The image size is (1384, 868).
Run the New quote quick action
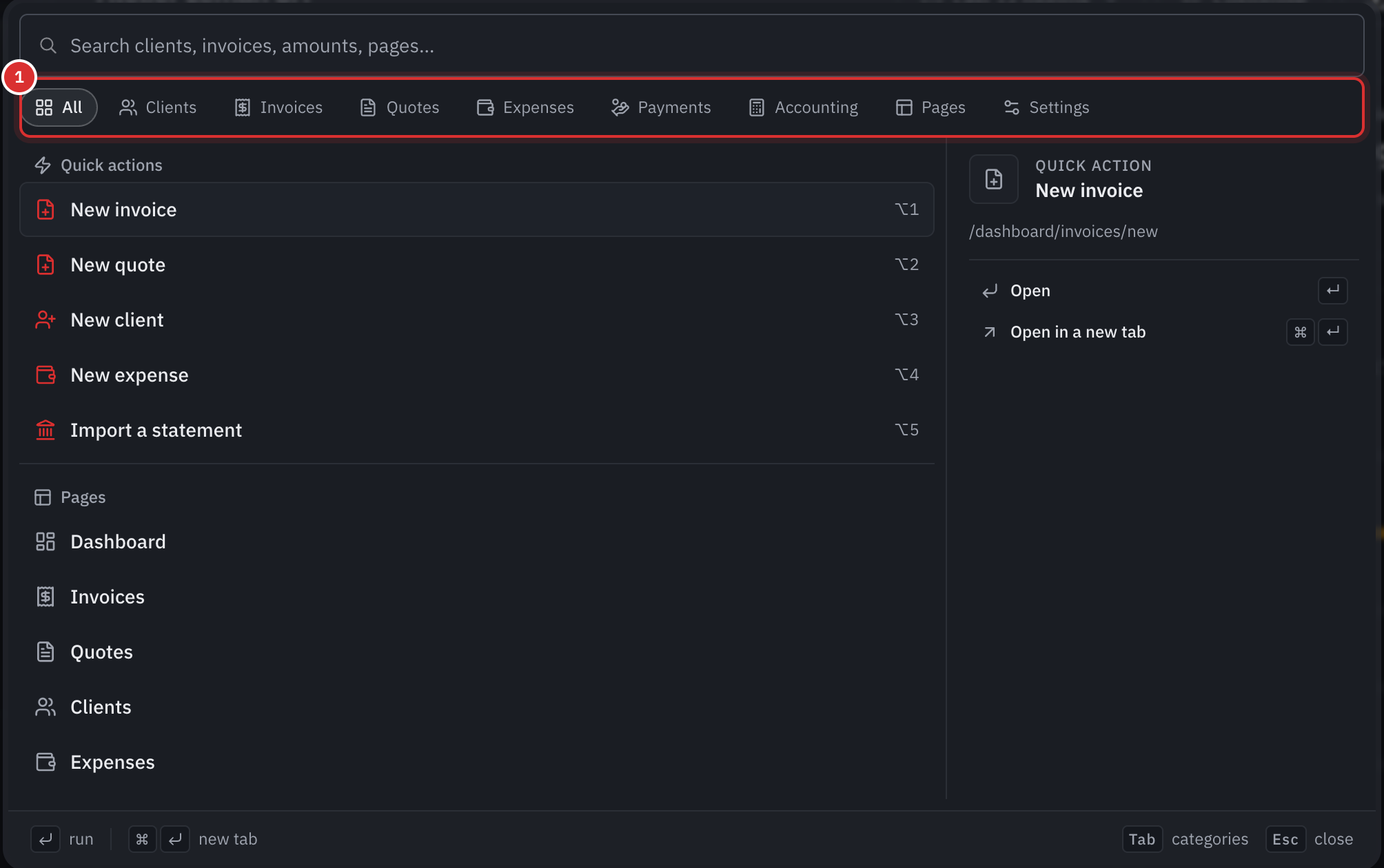[x=477, y=265]
